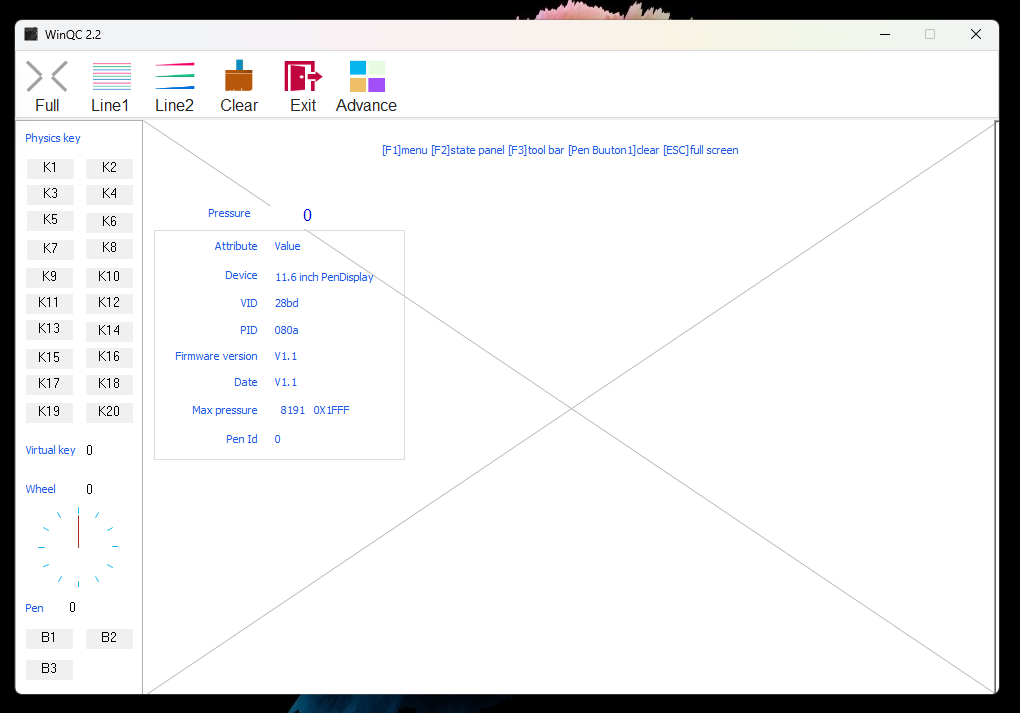1020x713 pixels.
Task: Minimize the WinQC 2.2 window
Action: coord(885,34)
